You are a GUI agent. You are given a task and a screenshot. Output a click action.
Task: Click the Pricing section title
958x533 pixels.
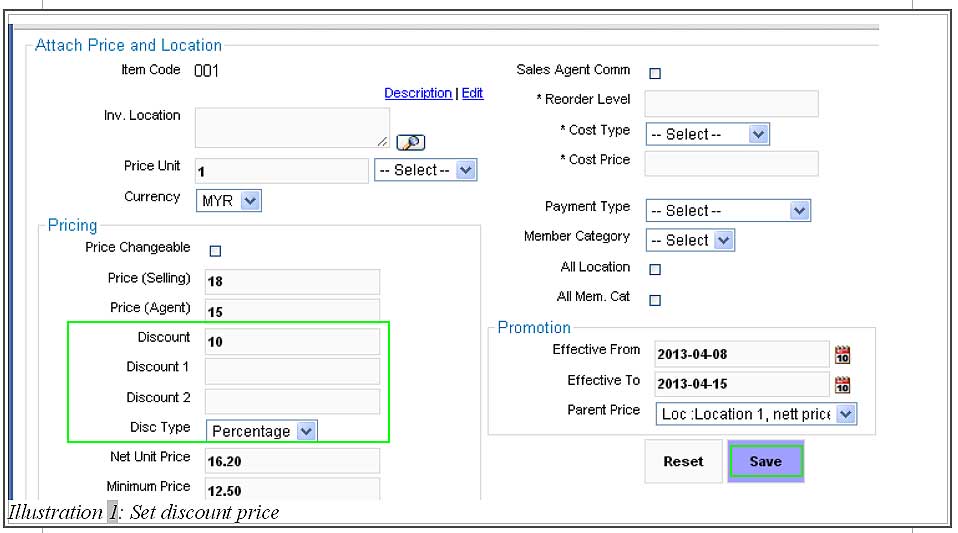pyautogui.click(x=72, y=226)
